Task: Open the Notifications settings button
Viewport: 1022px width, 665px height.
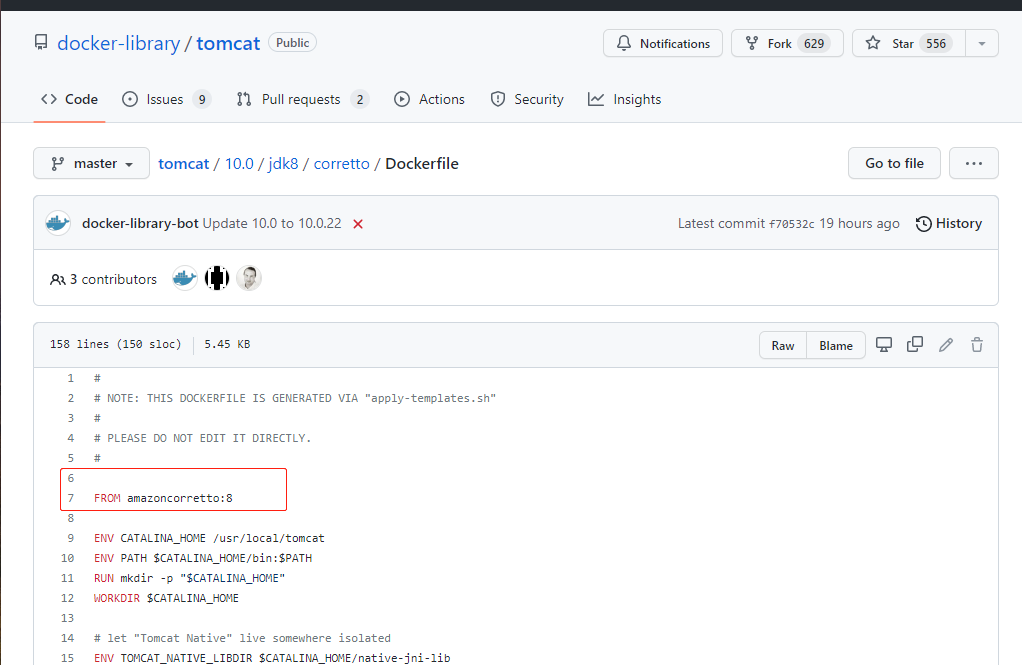Action: (663, 44)
